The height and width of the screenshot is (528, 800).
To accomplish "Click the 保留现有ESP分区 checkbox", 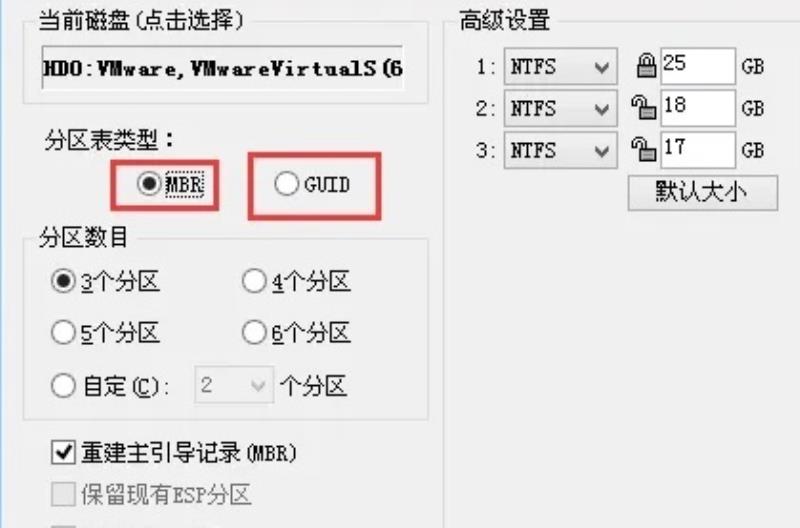I will (x=63, y=494).
